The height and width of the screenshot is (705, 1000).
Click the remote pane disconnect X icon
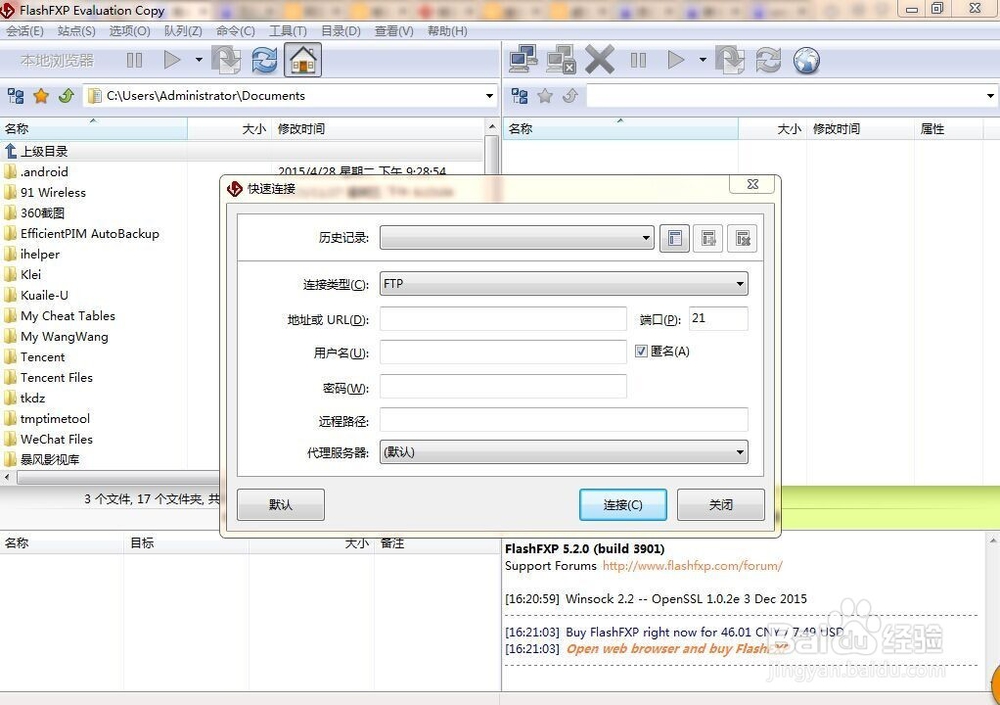[599, 60]
